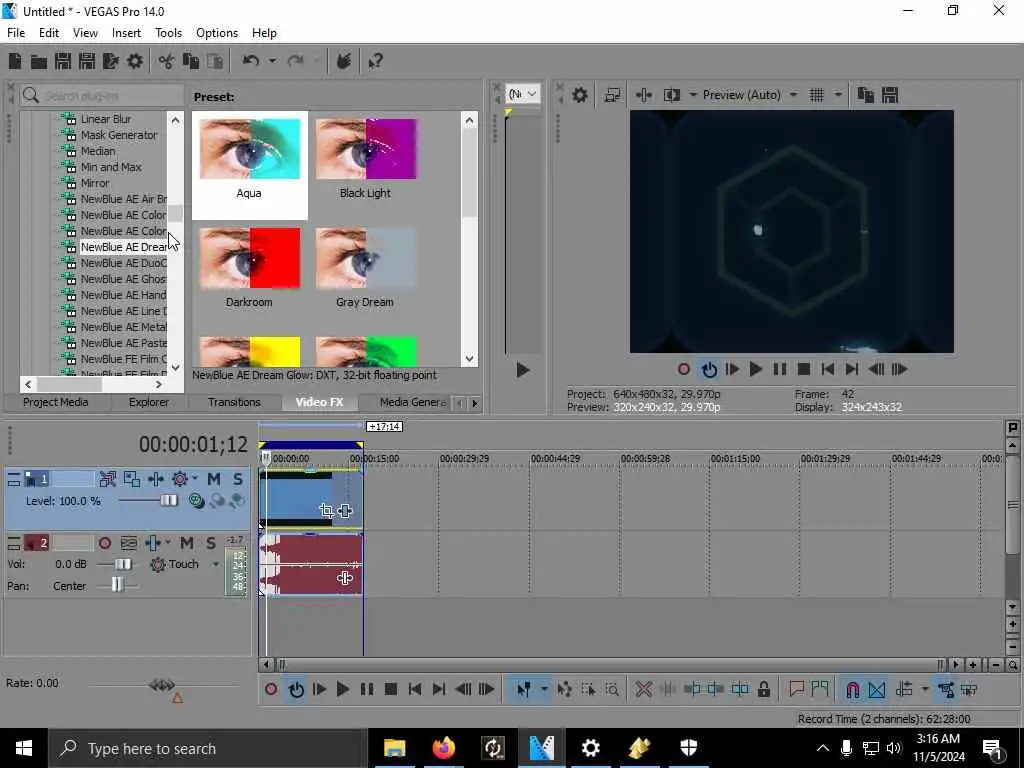Open a project with the folder icon
Image resolution: width=1024 pixels, height=768 pixels.
(39, 61)
